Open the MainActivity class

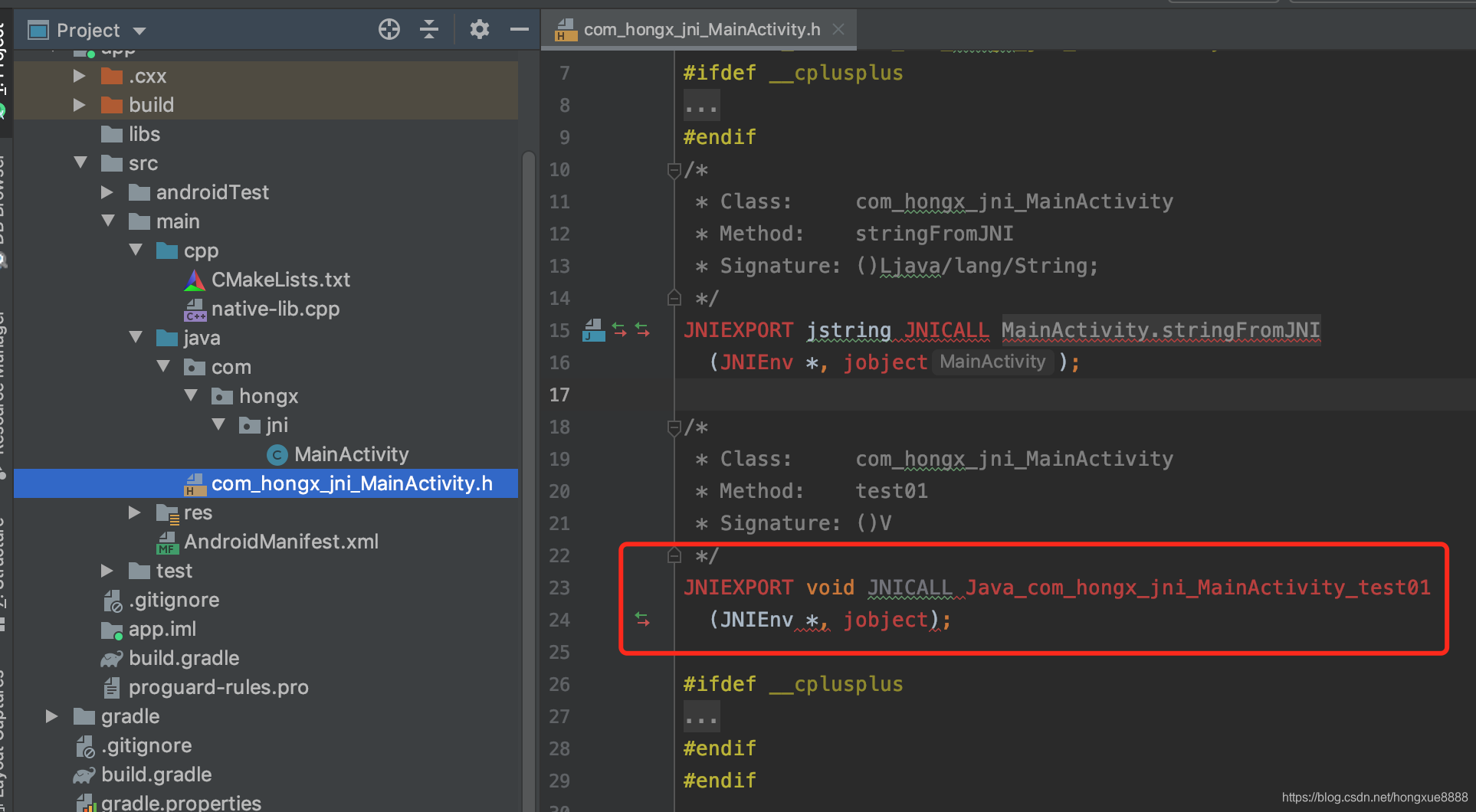[x=351, y=454]
